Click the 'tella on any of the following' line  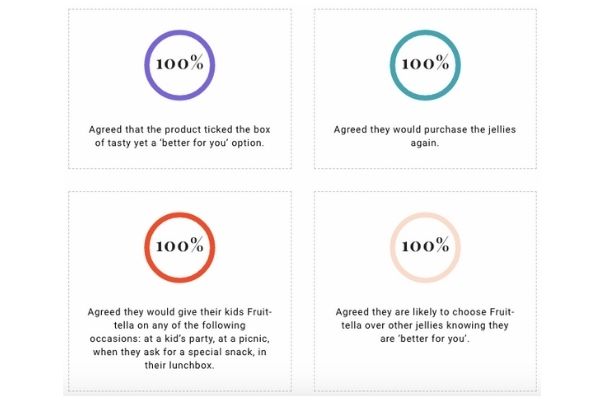(180, 325)
